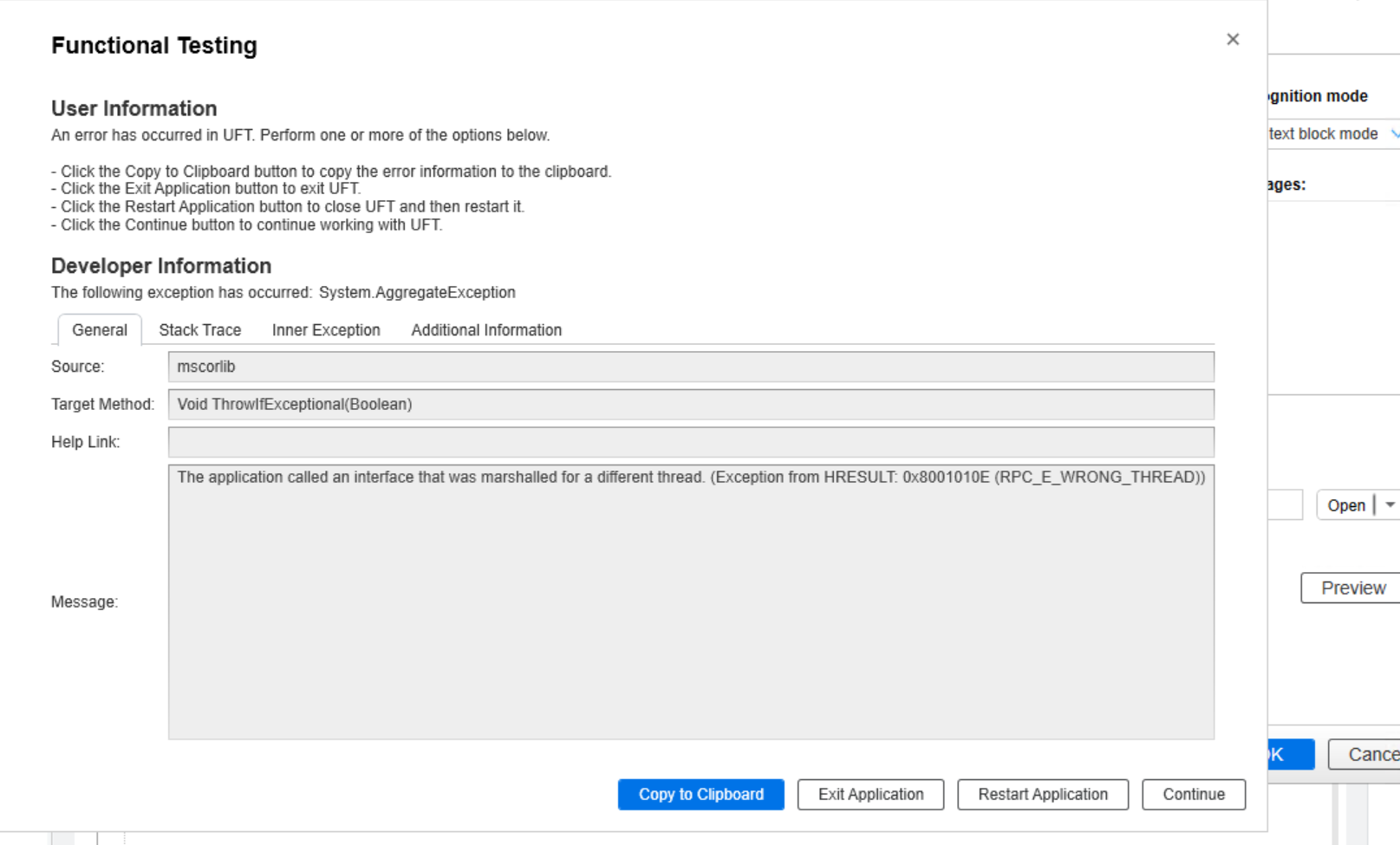Click the Target Method field
The image size is (1400, 845).
[x=691, y=404]
